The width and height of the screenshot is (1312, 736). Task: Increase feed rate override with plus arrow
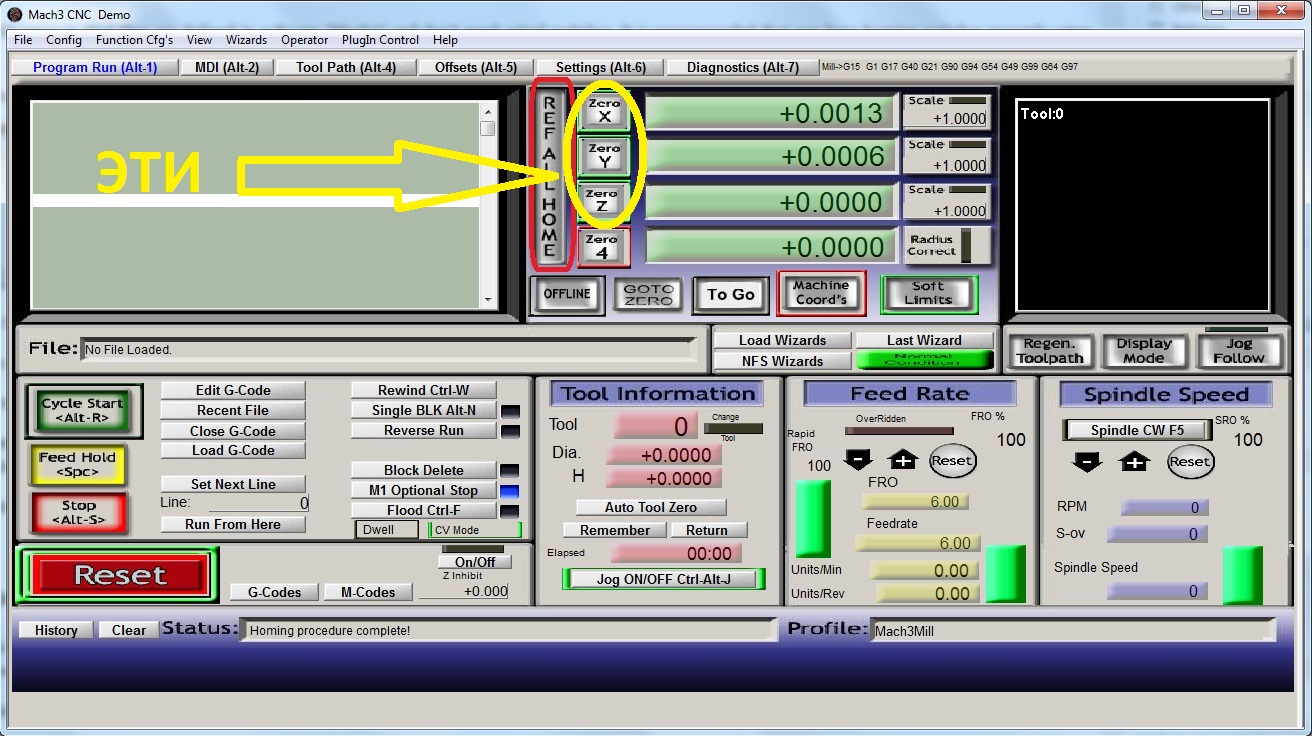pos(902,460)
